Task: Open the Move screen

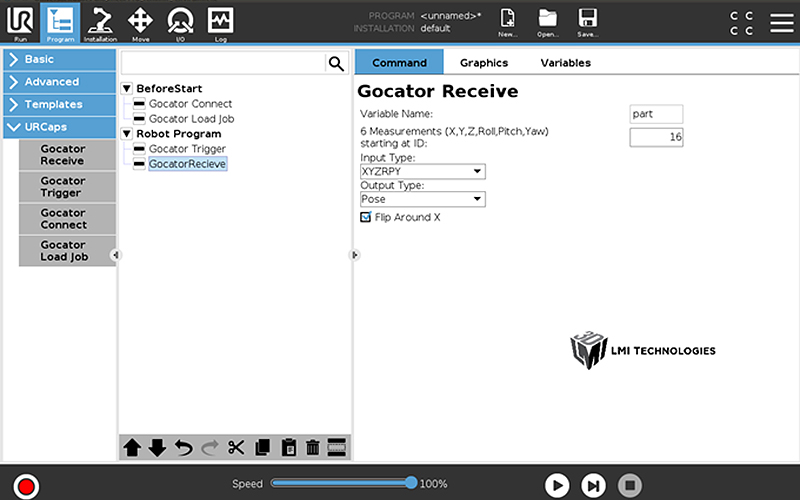Action: point(140,23)
